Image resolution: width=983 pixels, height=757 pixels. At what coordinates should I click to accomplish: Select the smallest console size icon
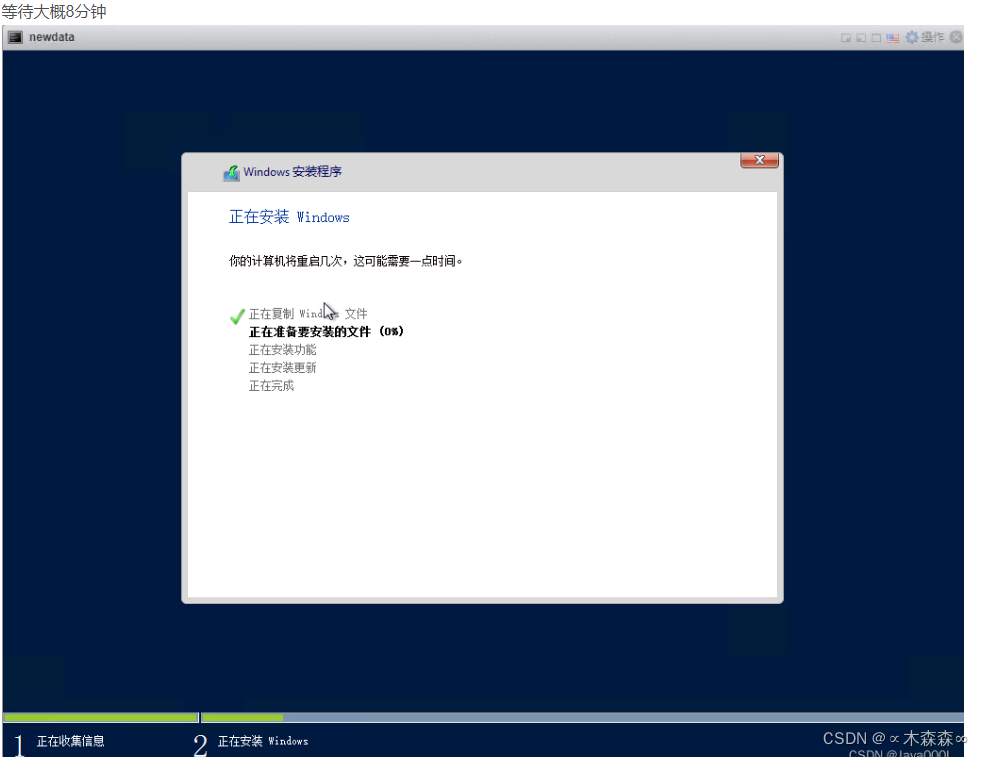[846, 38]
